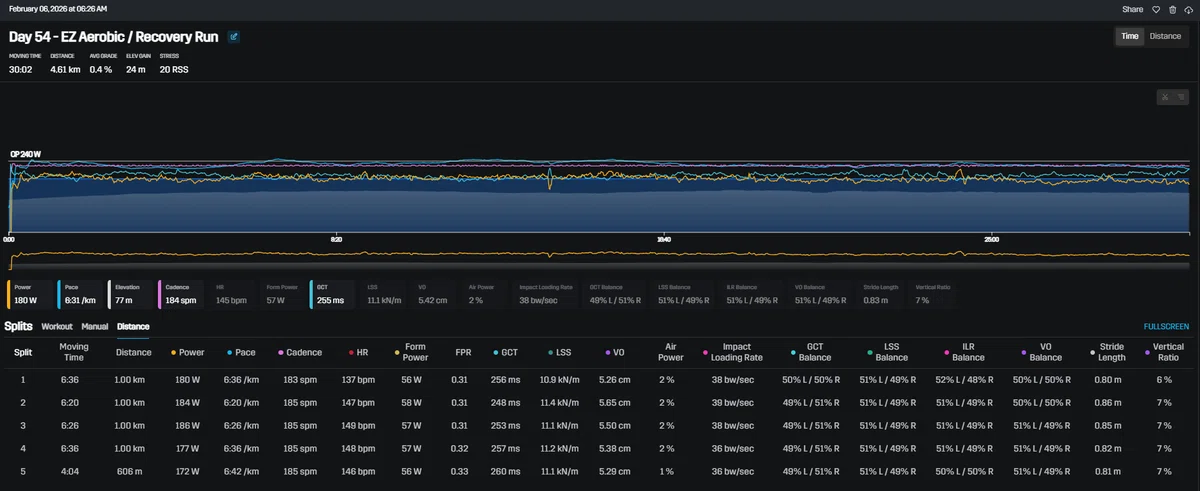The width and height of the screenshot is (1200, 491).
Task: Open splits table in FULLSCREEN
Action: point(1166,326)
